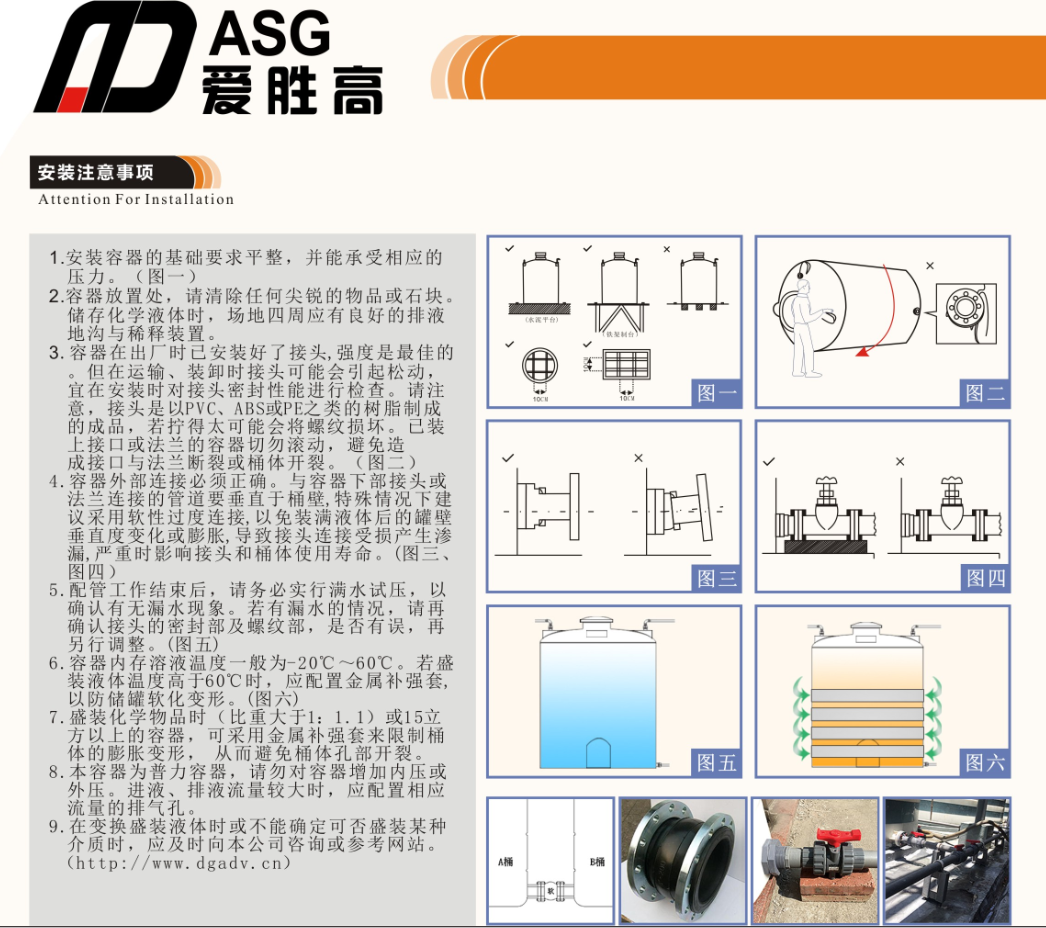Select the 图五 figure label
Viewport: 1046px width, 928px height.
716,762
